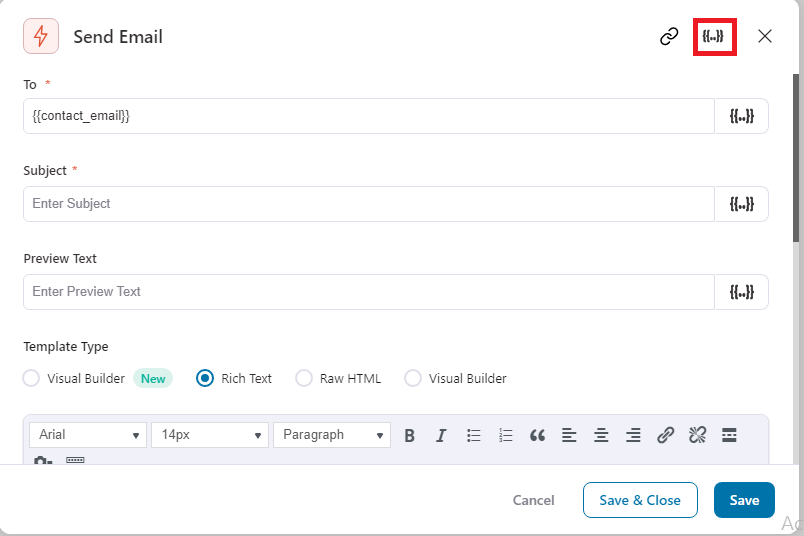Image resolution: width=804 pixels, height=536 pixels.
Task: Click the New badge next to Visual Builder
Action: tap(153, 379)
